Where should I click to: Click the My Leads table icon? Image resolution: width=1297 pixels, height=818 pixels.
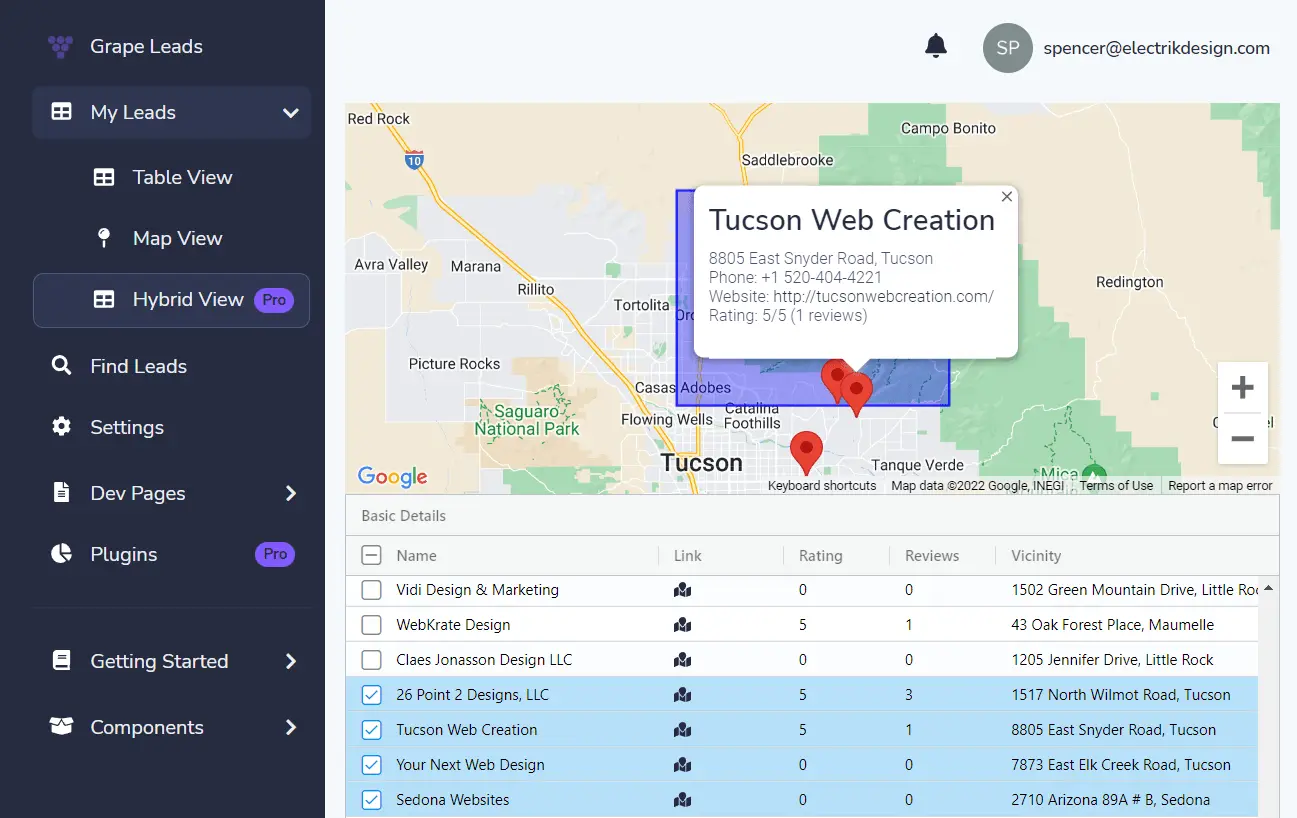pos(62,112)
